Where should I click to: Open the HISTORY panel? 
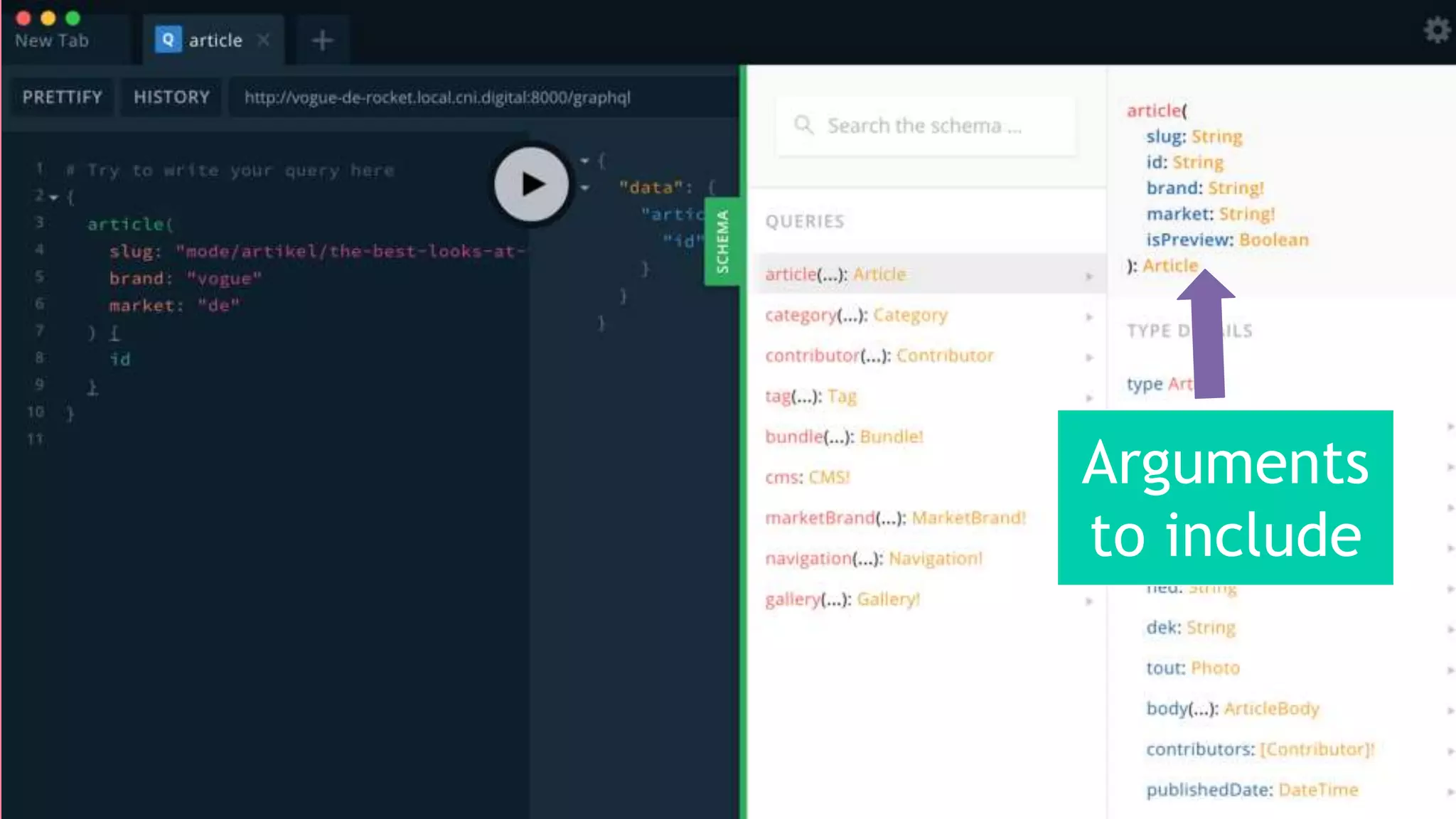[x=171, y=97]
